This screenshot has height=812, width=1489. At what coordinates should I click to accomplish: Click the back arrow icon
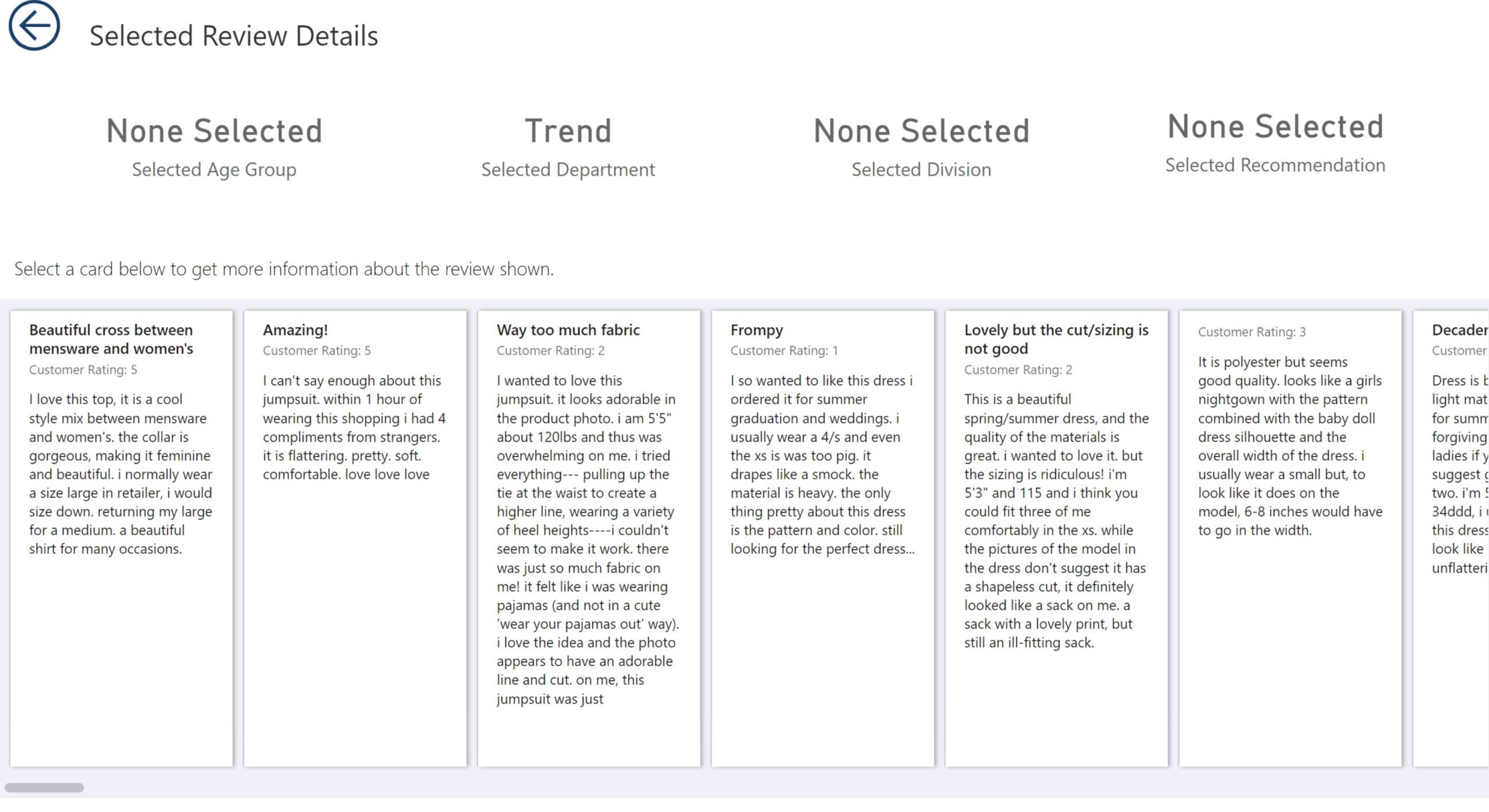coord(34,26)
